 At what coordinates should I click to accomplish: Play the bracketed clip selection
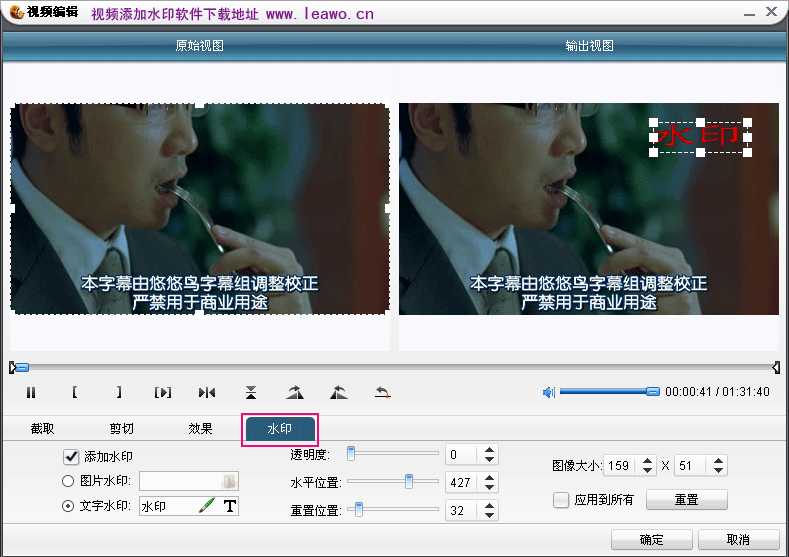click(163, 392)
